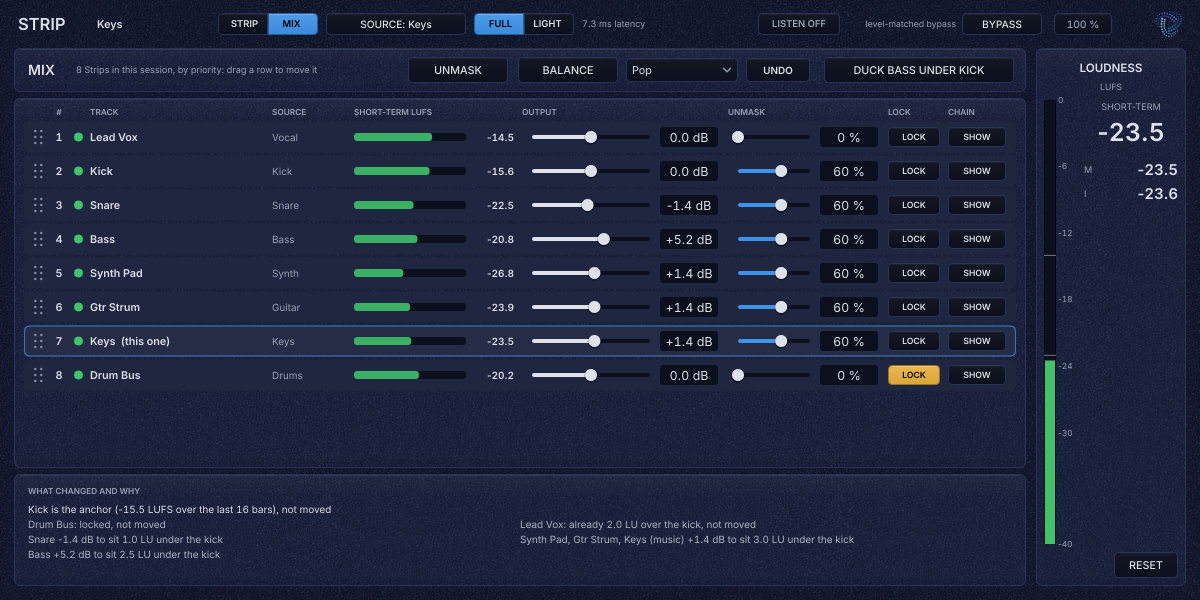
Task: Show the chain for Lead Vox
Action: [x=977, y=137]
